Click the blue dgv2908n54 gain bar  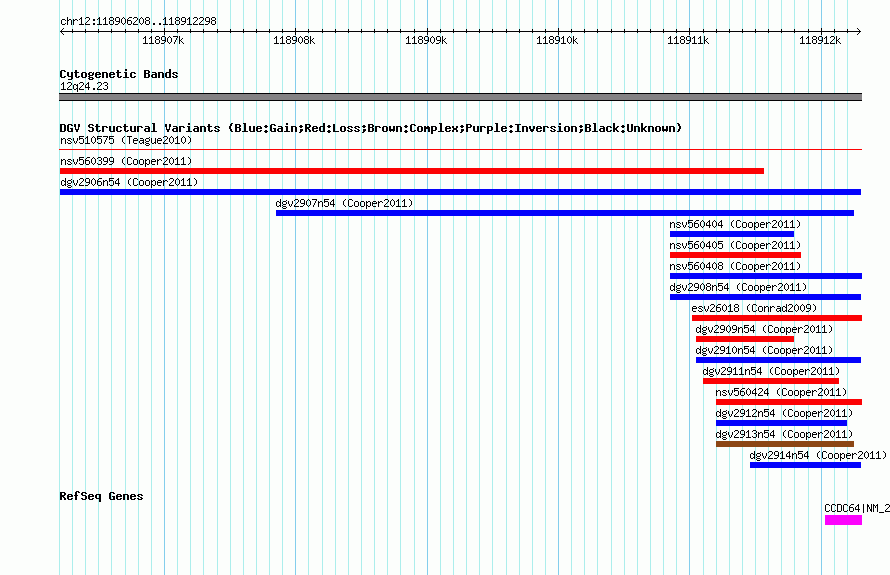[765, 297]
